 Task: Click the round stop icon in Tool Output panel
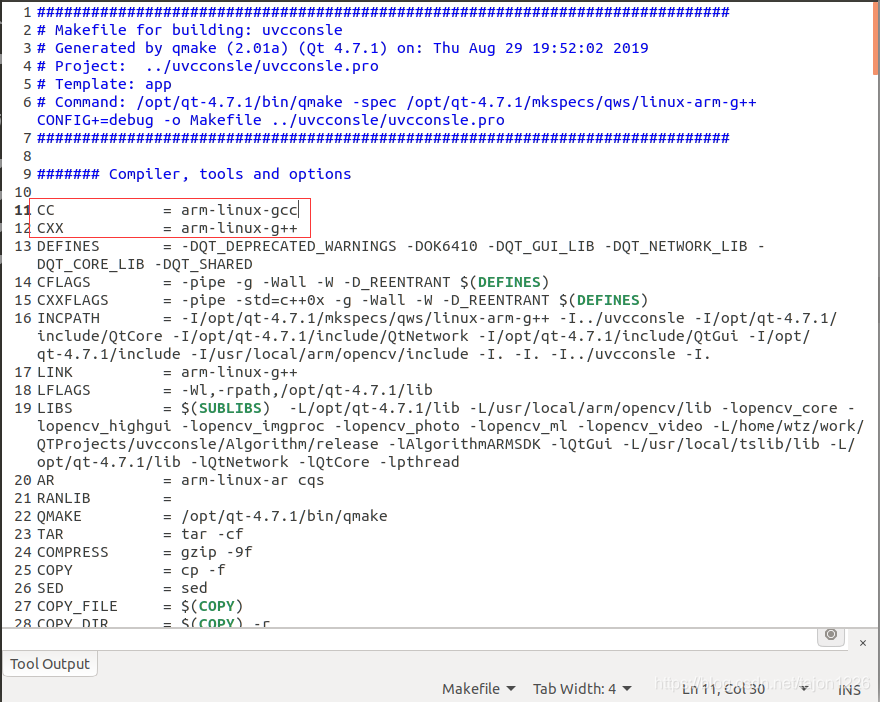(831, 635)
